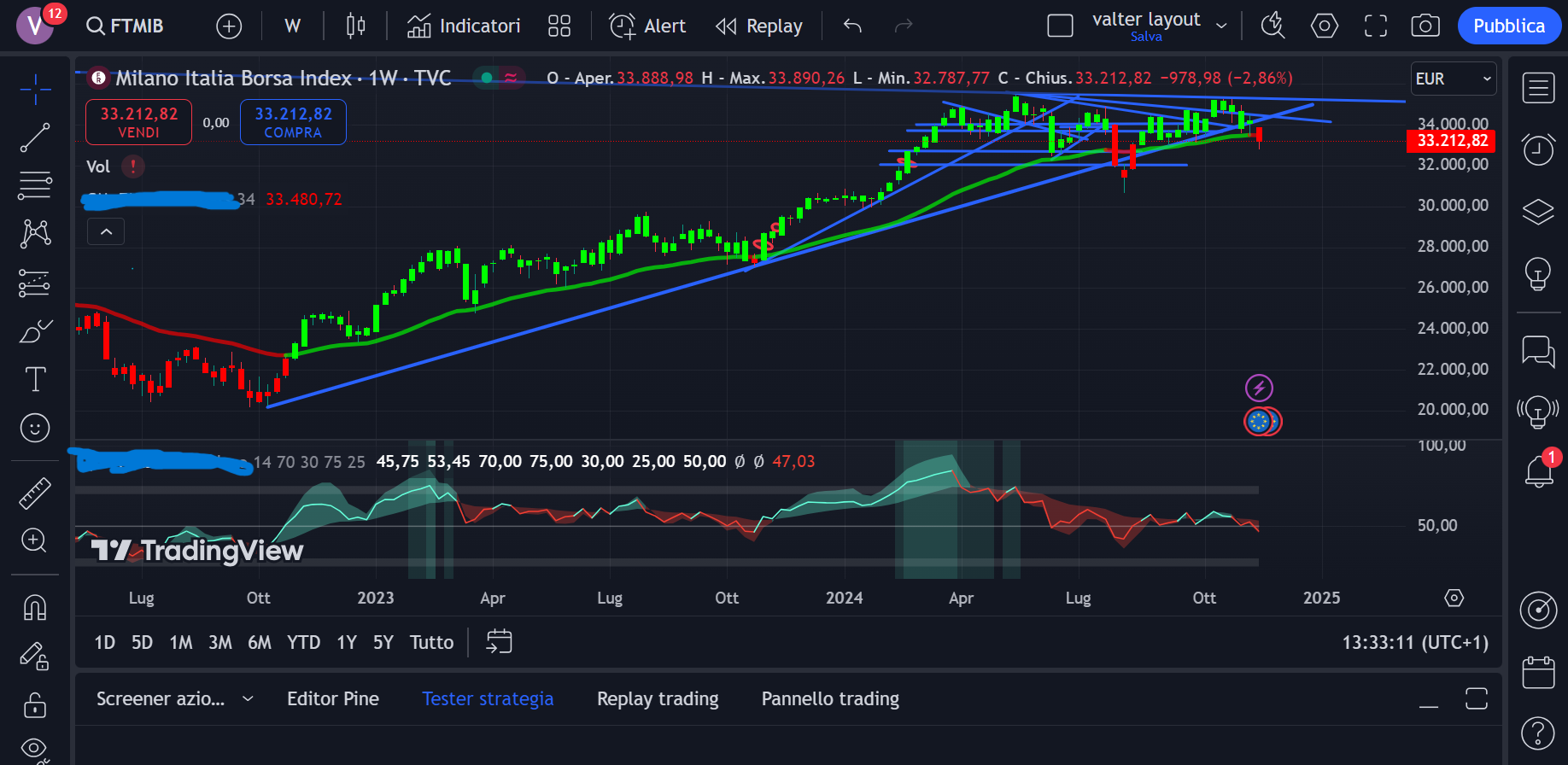The image size is (1568, 765).
Task: Create a new Alert
Action: pos(647,26)
